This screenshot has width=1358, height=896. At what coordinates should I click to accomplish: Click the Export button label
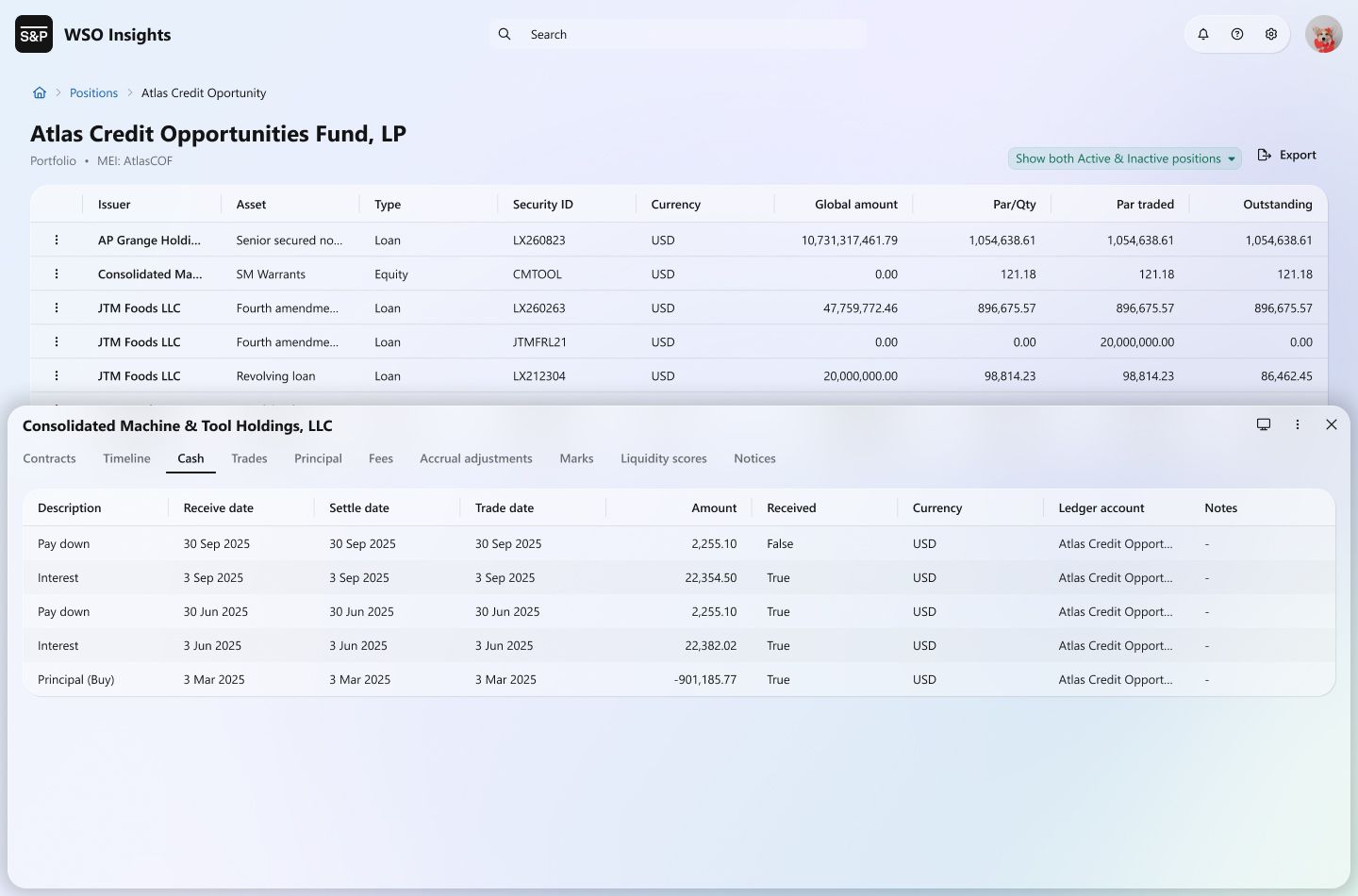1298,155
